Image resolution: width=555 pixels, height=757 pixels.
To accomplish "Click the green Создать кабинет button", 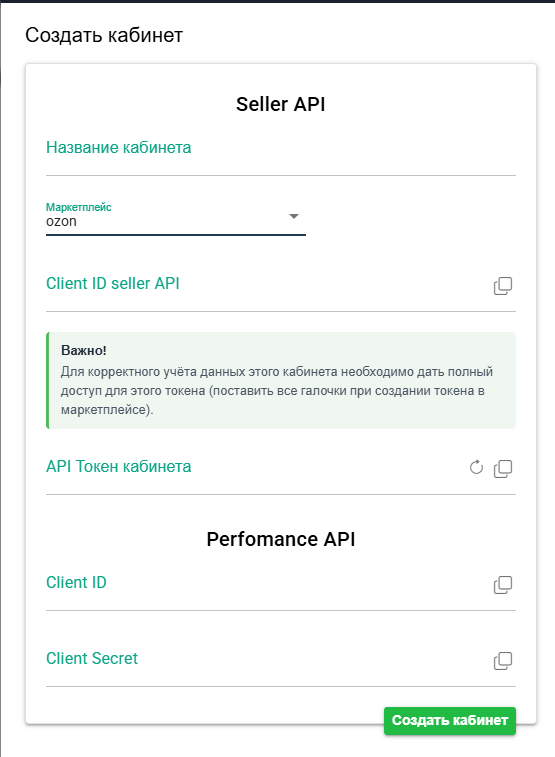I will coord(450,721).
